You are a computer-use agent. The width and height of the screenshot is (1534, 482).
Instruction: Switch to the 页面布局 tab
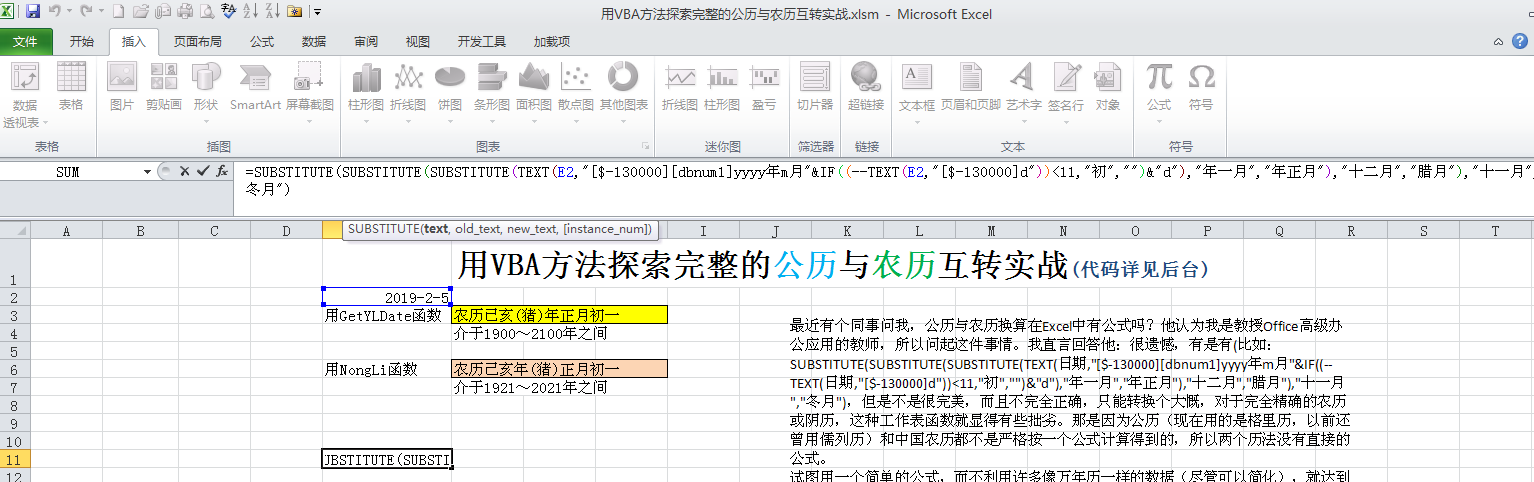tap(198, 41)
